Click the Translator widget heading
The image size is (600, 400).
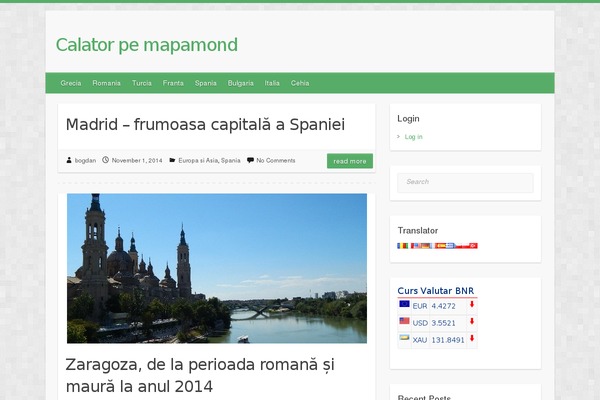417,230
